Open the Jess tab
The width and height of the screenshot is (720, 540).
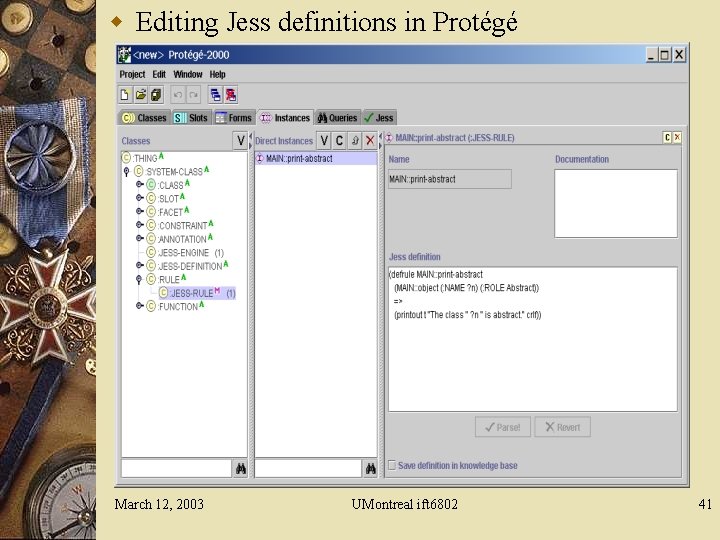coord(379,118)
